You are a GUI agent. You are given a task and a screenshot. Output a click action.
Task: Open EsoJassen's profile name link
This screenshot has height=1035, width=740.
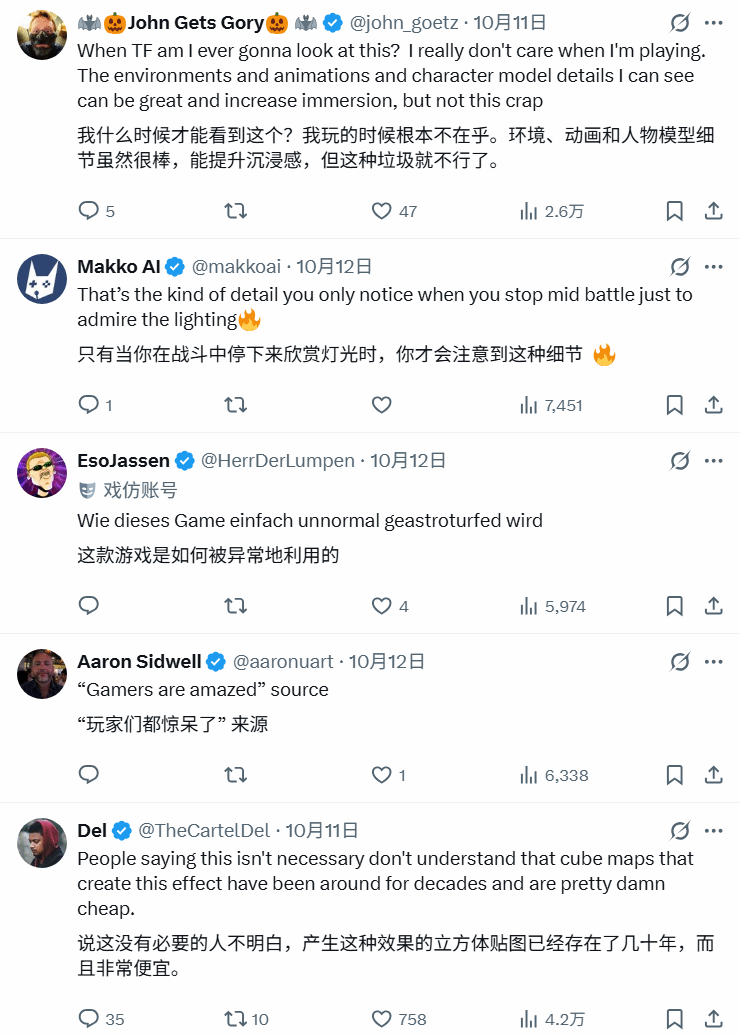[x=123, y=461]
